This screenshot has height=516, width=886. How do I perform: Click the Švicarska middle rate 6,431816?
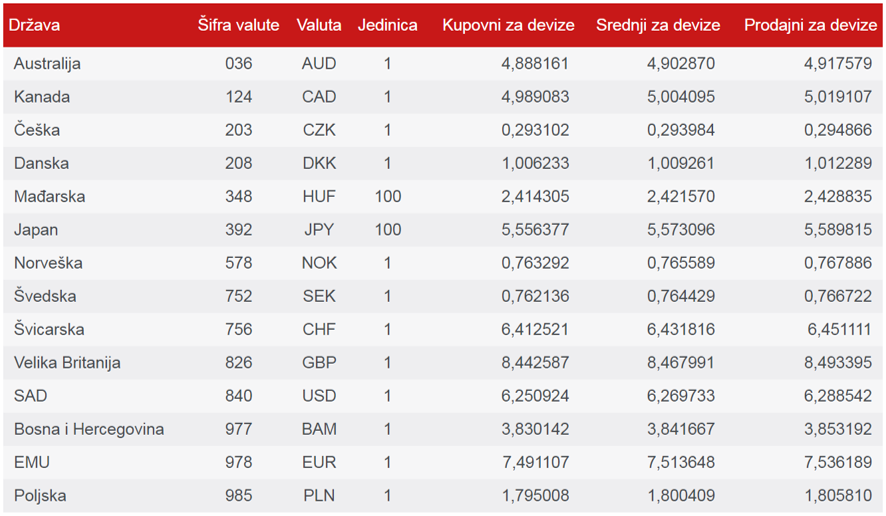point(681,329)
